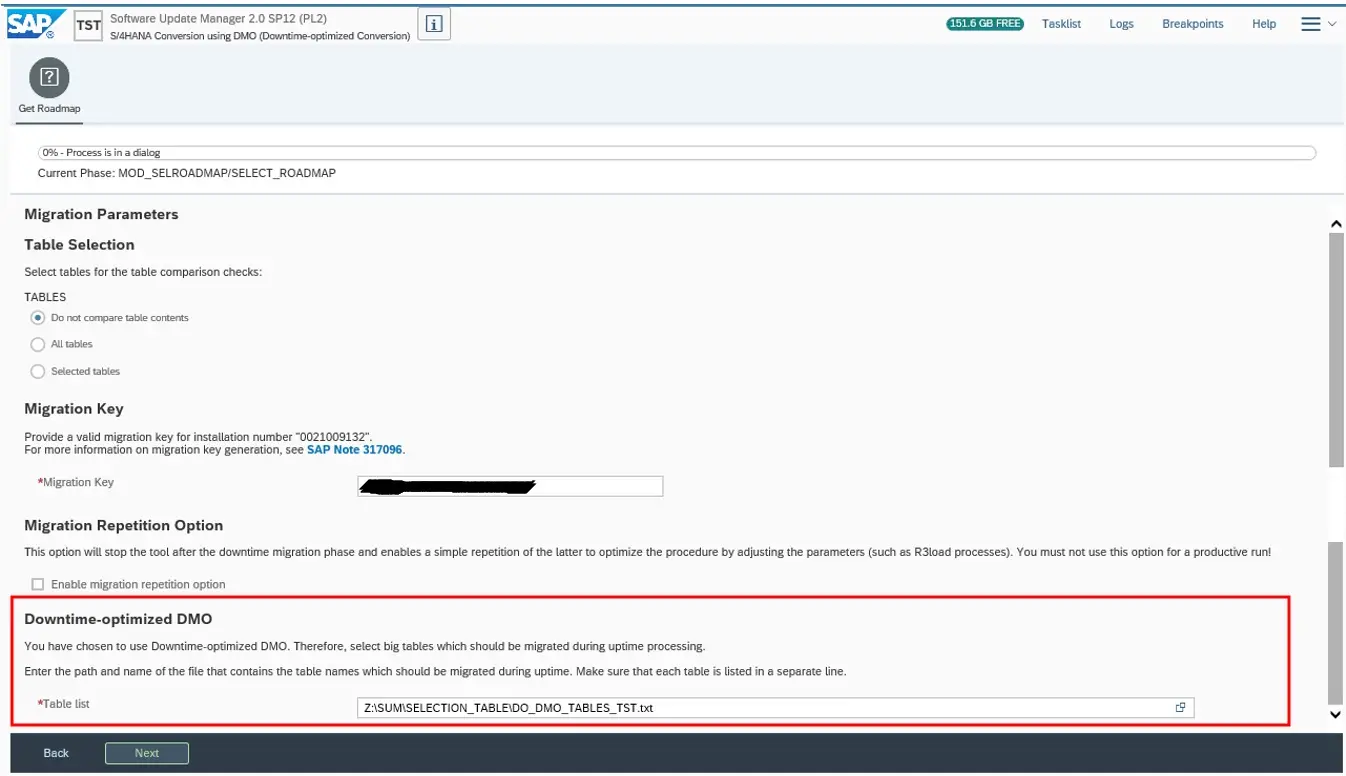1346x776 pixels.
Task: Click the Back button
Action: tap(56, 753)
